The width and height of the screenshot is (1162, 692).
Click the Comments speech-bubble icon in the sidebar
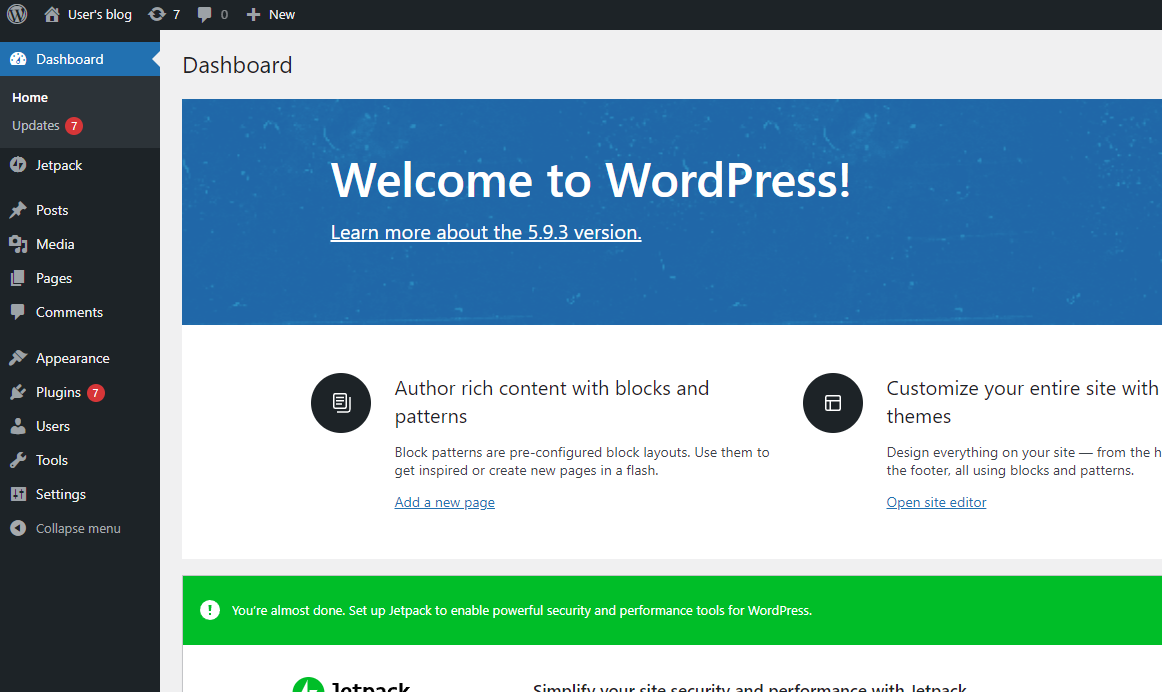19,313
